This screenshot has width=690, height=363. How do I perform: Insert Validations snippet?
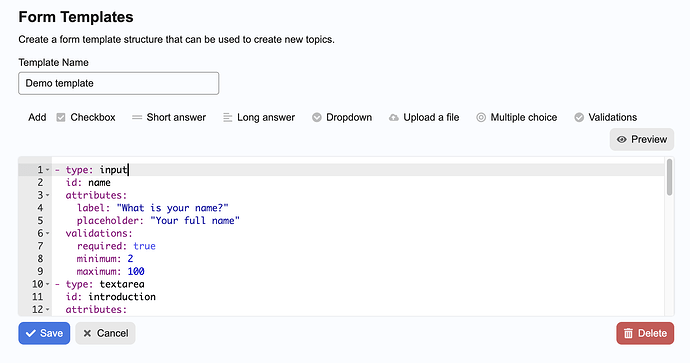606,117
